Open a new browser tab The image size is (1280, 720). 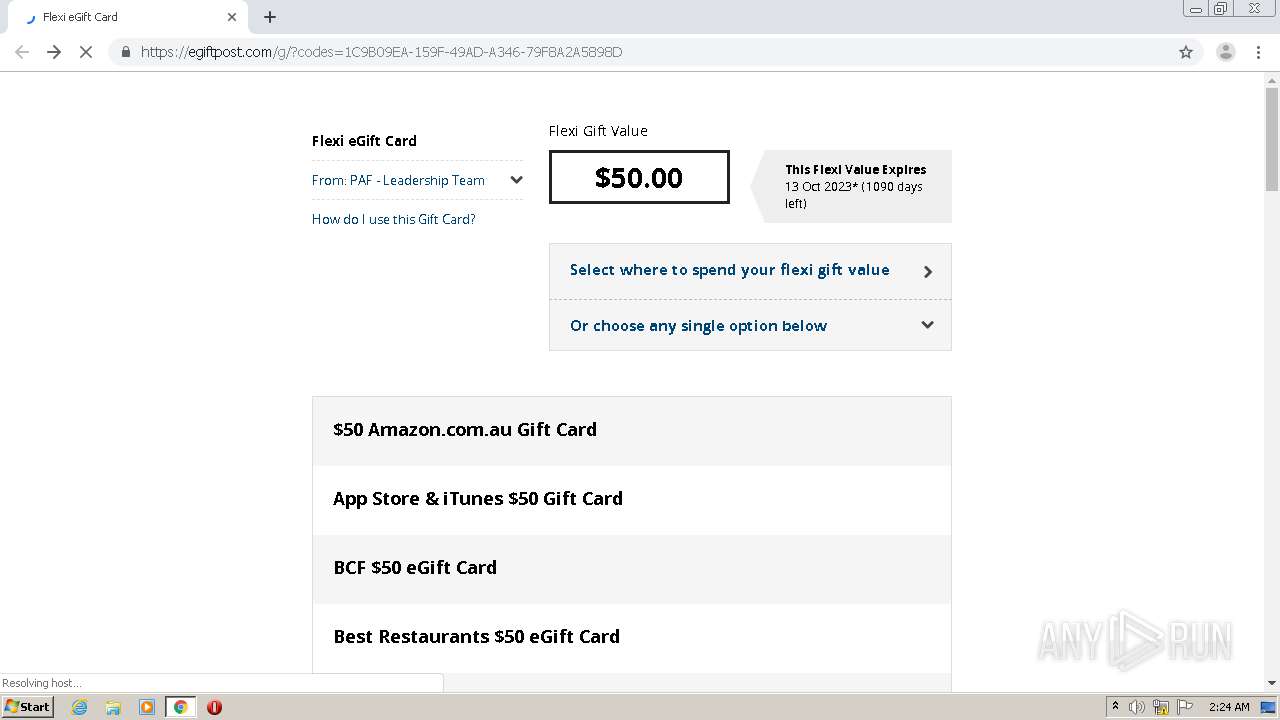tap(270, 17)
